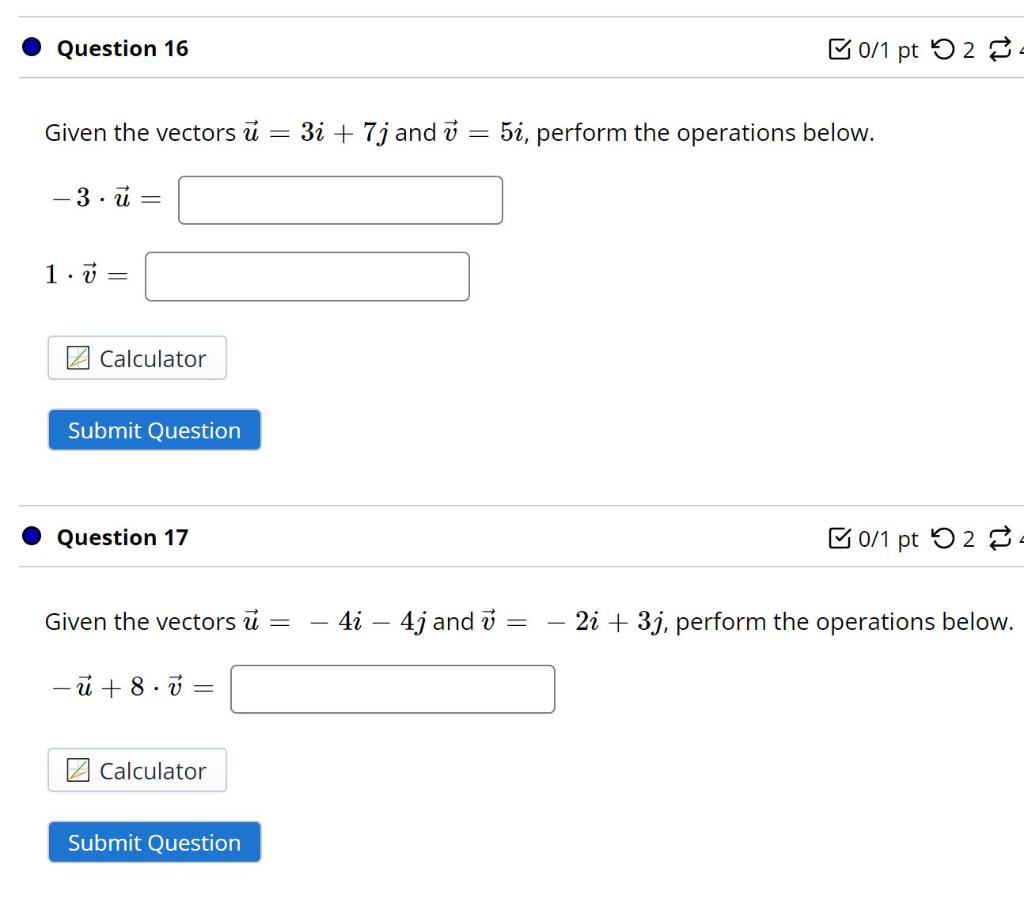This screenshot has height=910, width=1024.
Task: Open the Calculator in Question 16
Action: click(x=136, y=357)
